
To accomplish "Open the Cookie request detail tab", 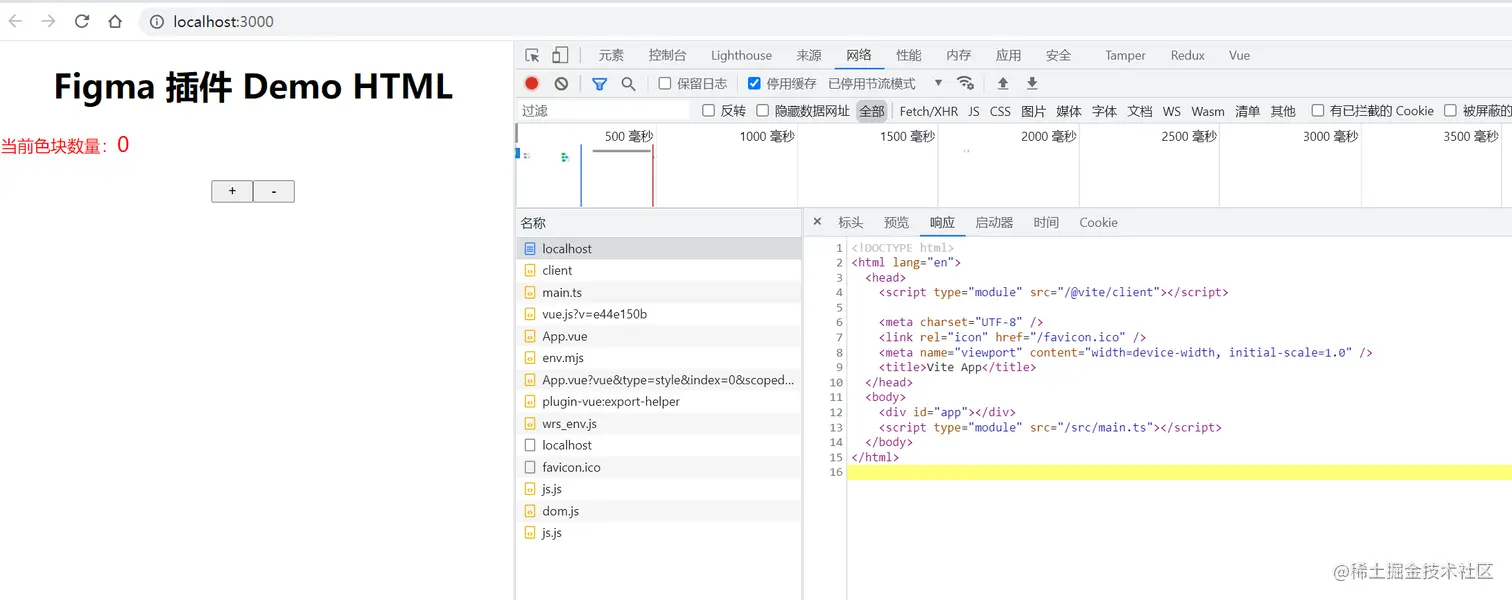I will (1098, 222).
